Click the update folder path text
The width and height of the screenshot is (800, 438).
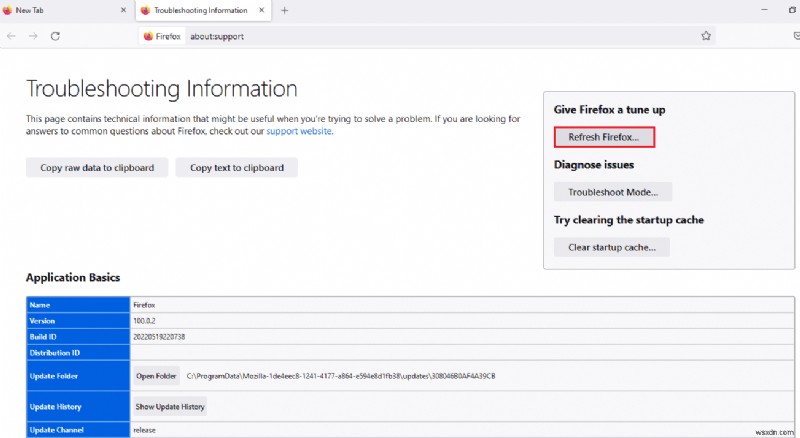[x=341, y=376]
